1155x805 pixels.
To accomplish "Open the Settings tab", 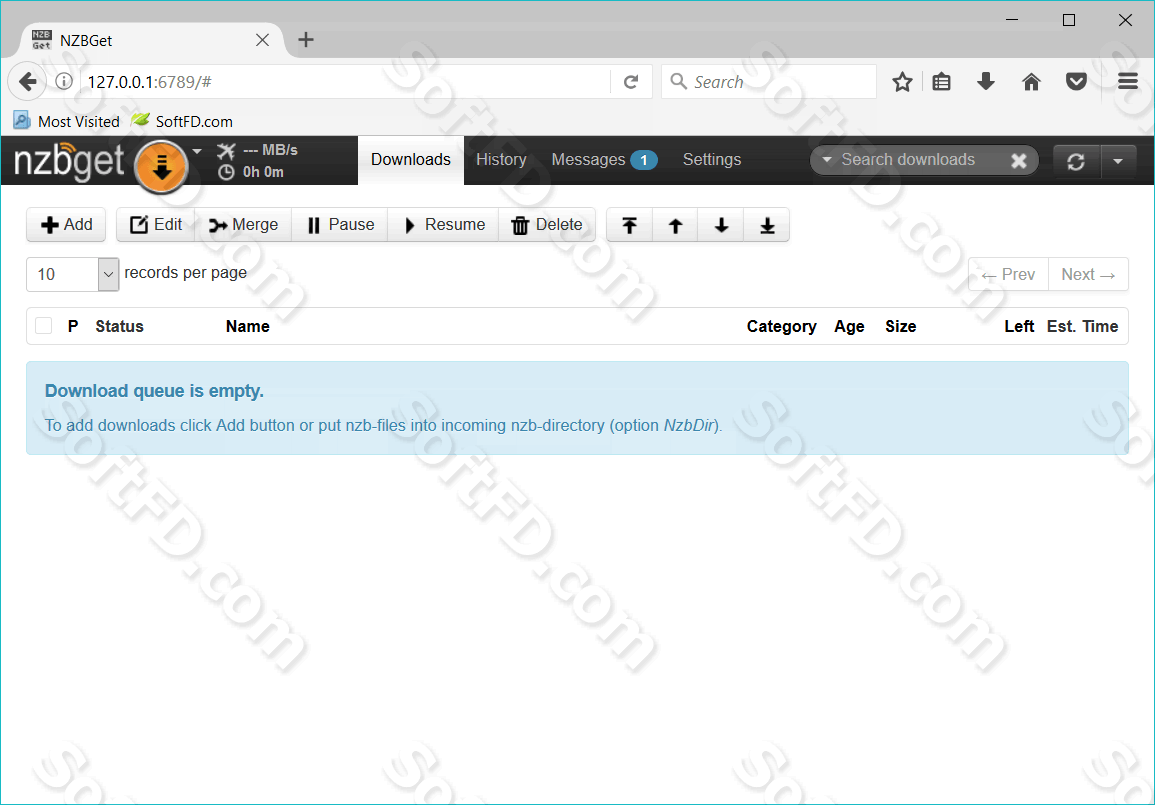I will click(712, 160).
